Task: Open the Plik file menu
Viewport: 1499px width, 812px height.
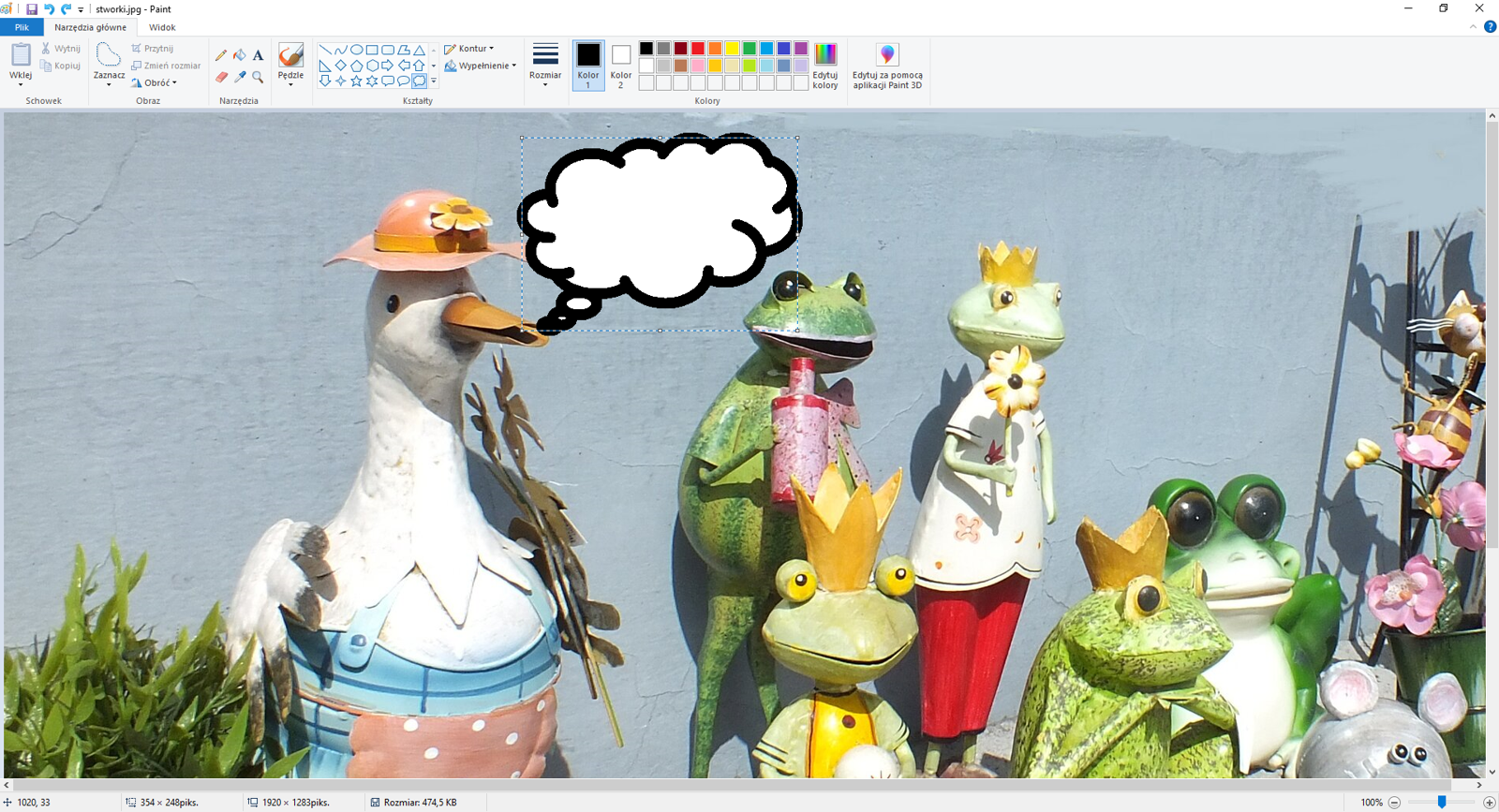Action: 22,27
